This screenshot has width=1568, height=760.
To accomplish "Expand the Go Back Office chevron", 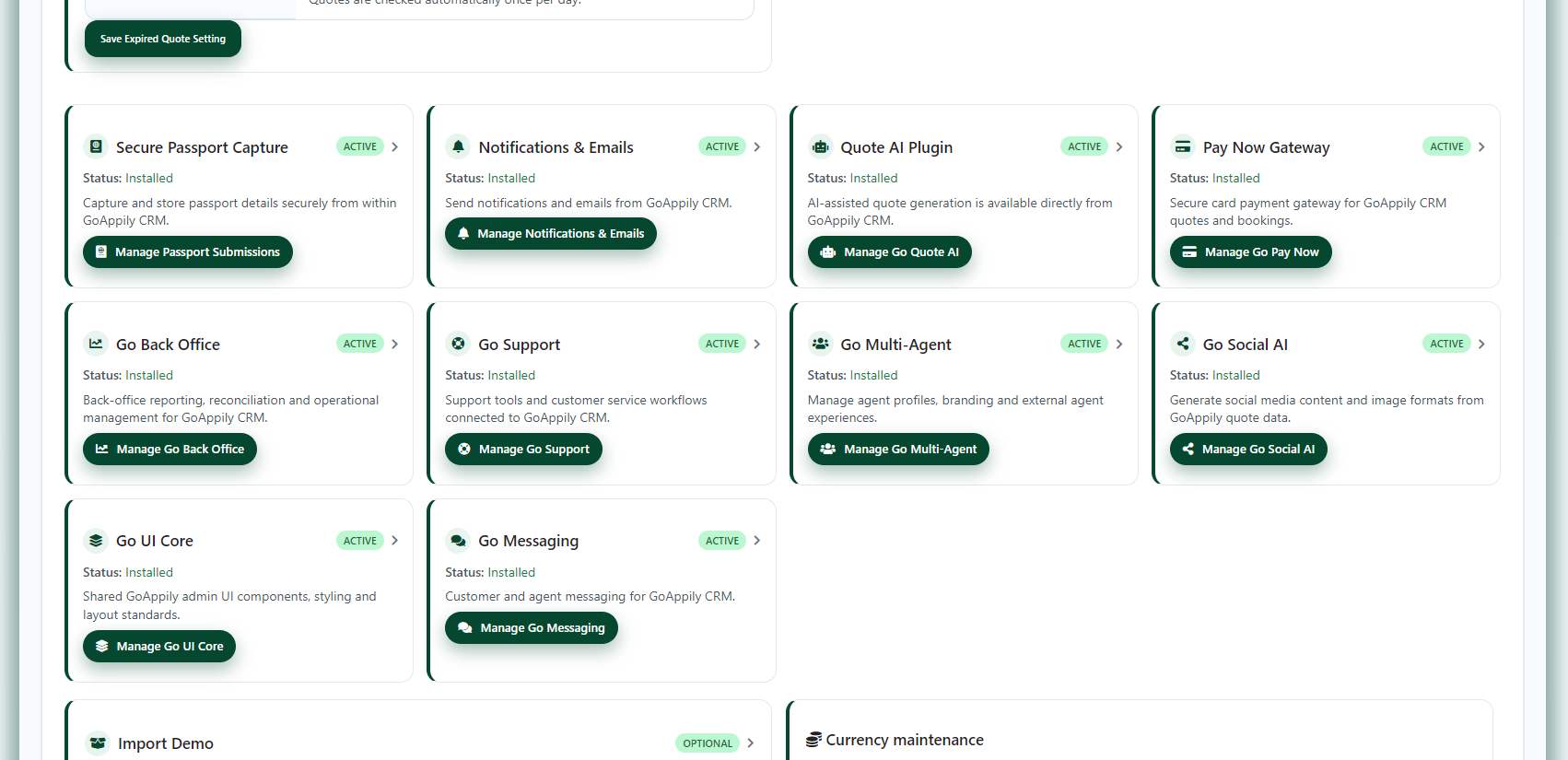I will (x=395, y=344).
